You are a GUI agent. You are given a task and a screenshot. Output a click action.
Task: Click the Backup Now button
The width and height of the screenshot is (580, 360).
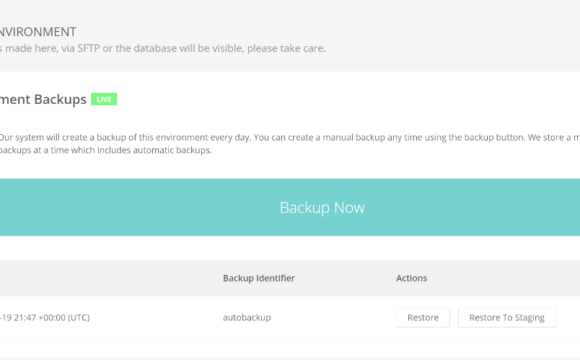pyautogui.click(x=290, y=207)
